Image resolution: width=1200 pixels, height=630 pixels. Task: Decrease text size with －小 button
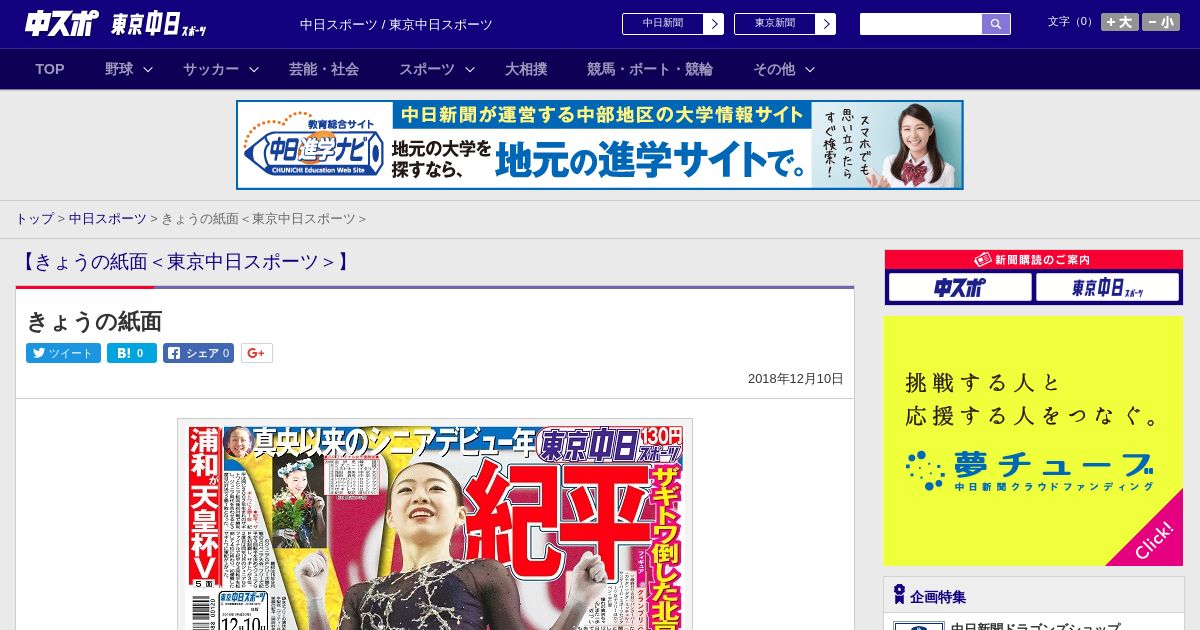[1161, 22]
